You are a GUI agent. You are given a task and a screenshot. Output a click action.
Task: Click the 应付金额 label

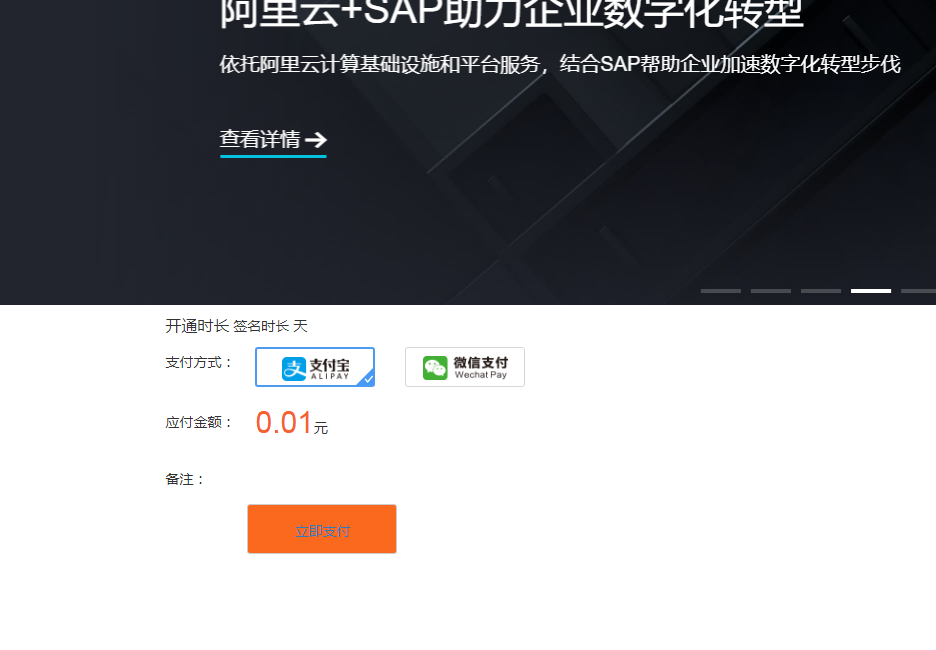coord(199,423)
